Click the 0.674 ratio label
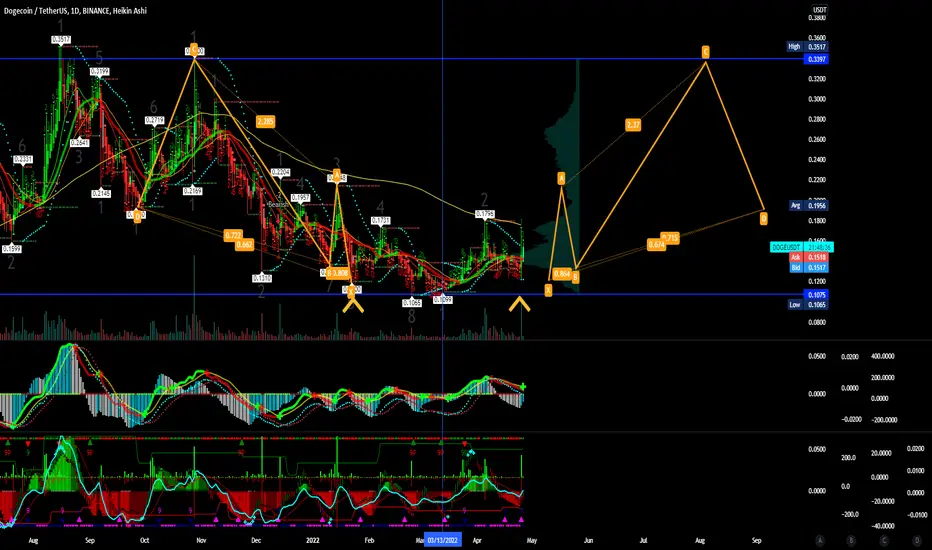The height and width of the screenshot is (550, 932). [656, 245]
